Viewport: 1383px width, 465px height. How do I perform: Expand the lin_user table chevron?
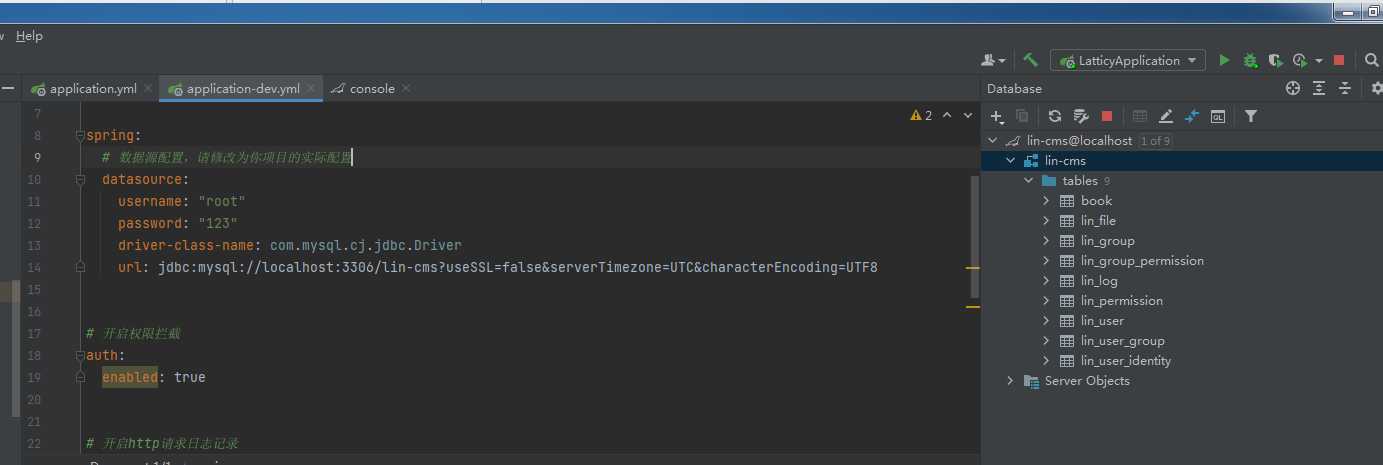pyautogui.click(x=1046, y=321)
